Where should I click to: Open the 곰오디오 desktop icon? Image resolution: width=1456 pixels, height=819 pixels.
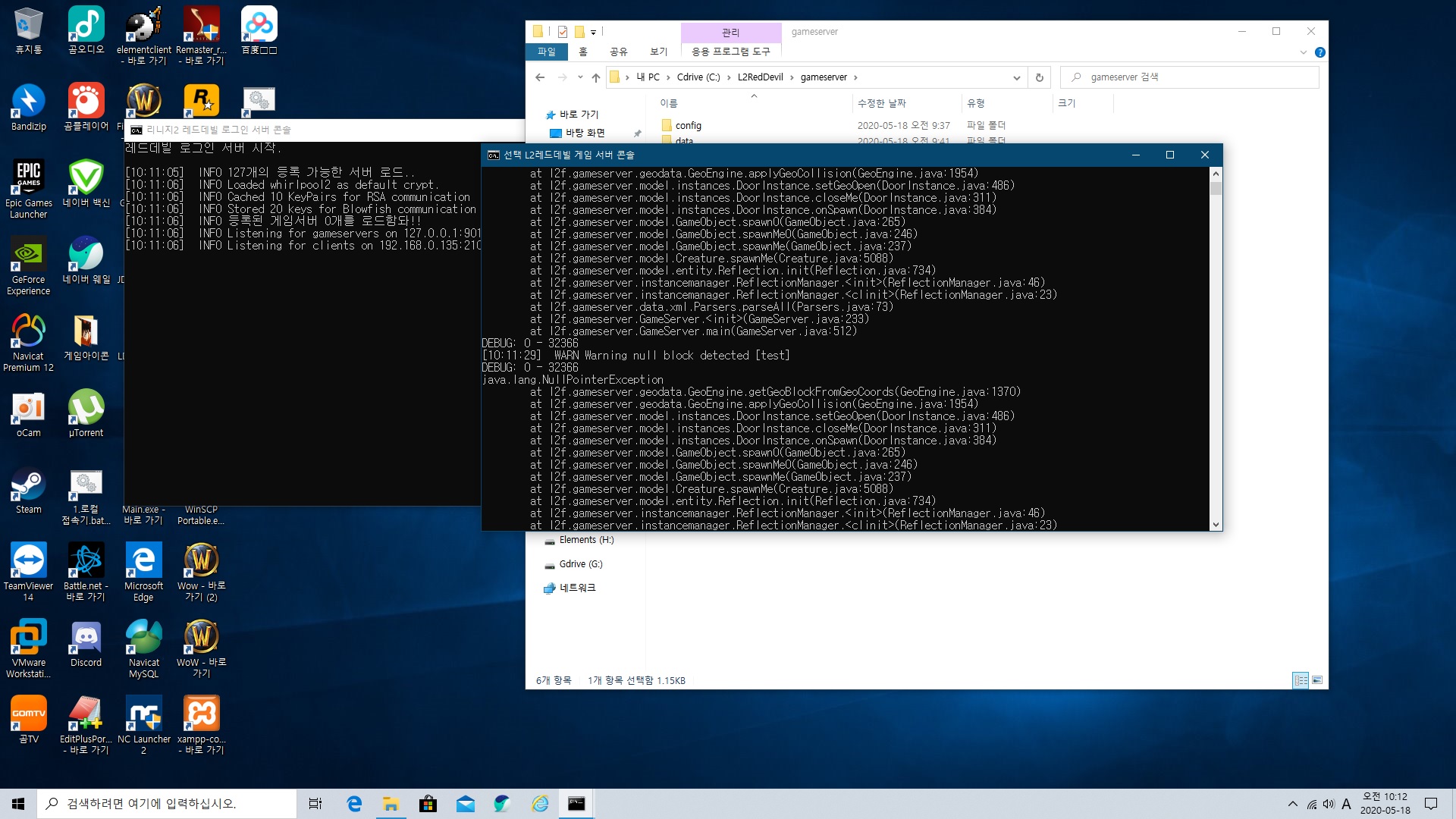[x=86, y=30]
